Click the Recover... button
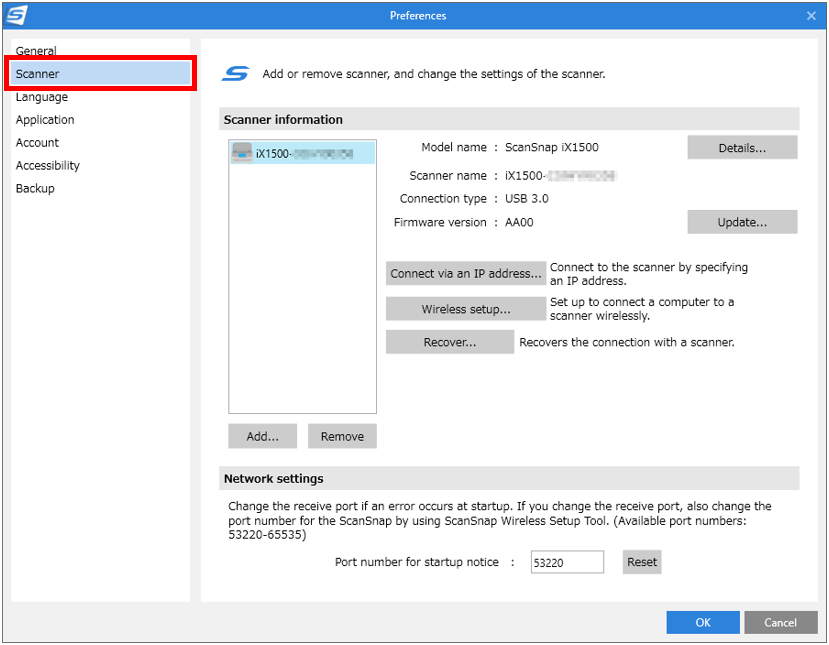This screenshot has width=829, height=645. pyautogui.click(x=450, y=342)
